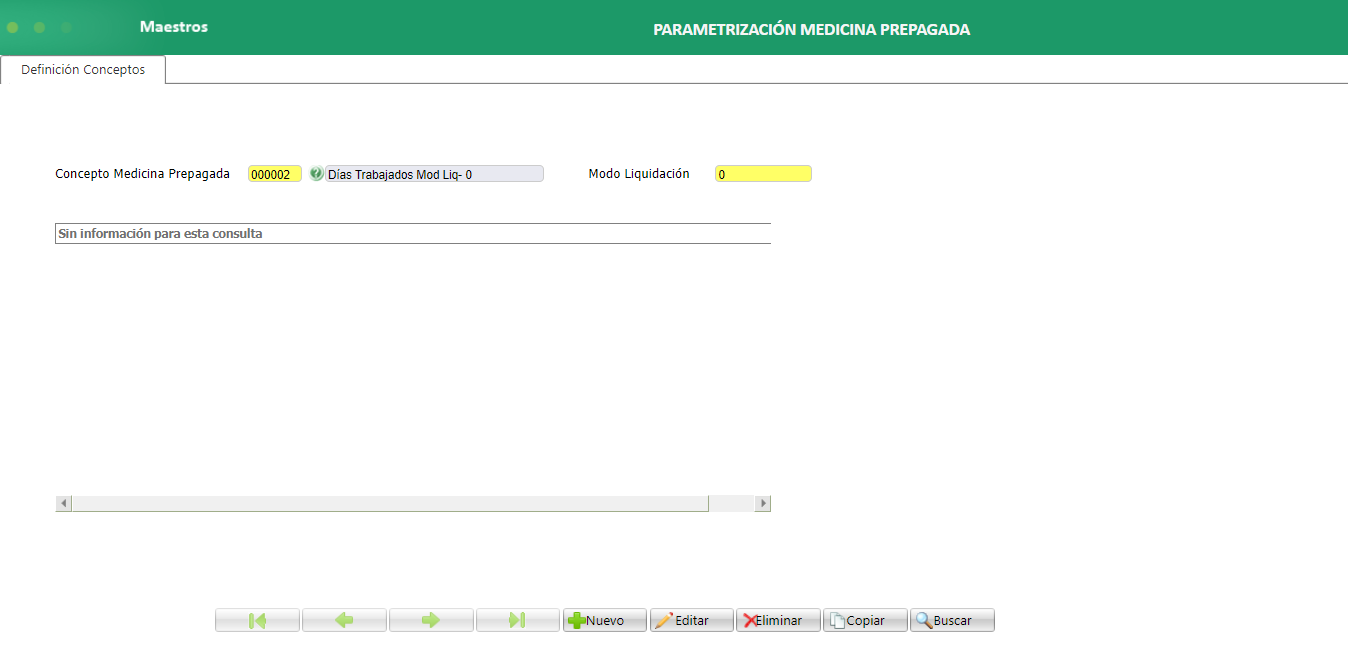
Task: Select the row reading Sin información para esta consulta
Action: tap(413, 232)
